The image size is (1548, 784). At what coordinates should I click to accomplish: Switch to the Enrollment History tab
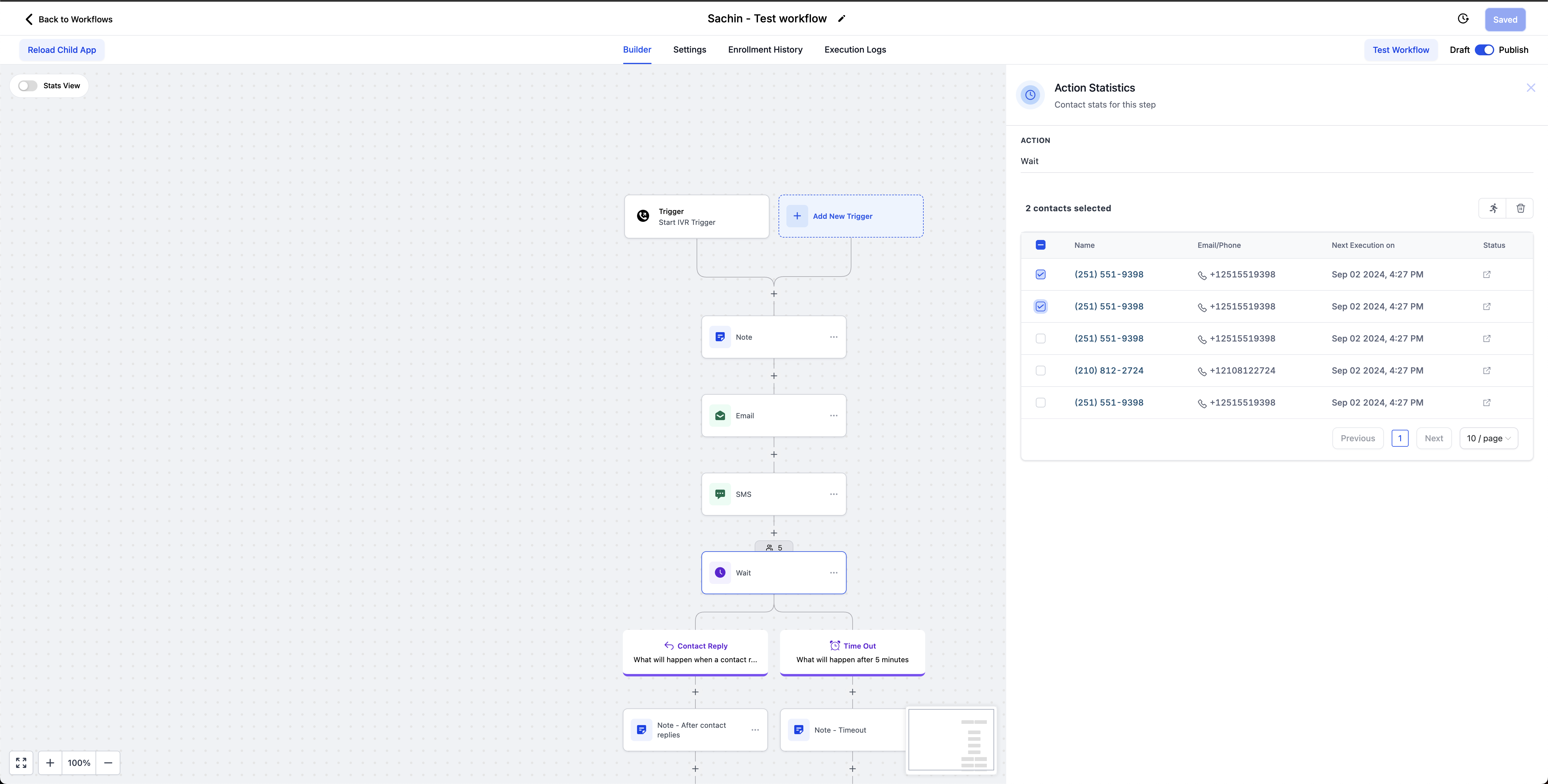765,50
